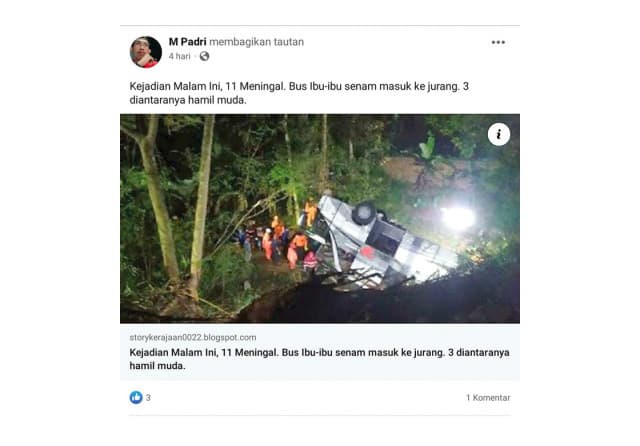Click the bright floodlight in the photo
This screenshot has height=446, width=640.
[x=458, y=217]
